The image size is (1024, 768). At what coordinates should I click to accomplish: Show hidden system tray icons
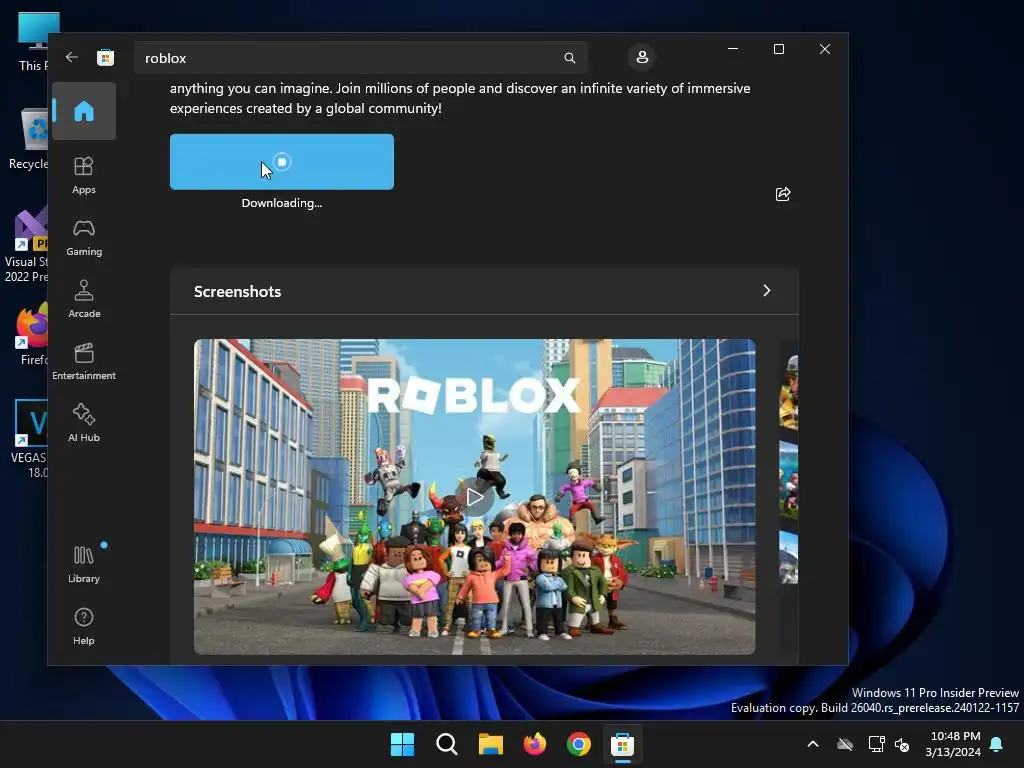[813, 744]
